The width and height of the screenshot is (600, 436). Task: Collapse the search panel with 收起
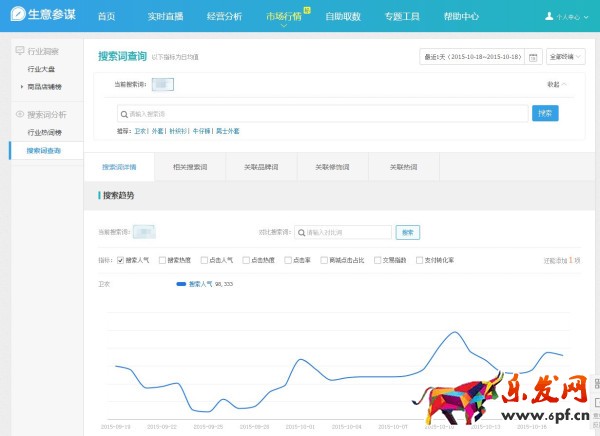point(556,85)
